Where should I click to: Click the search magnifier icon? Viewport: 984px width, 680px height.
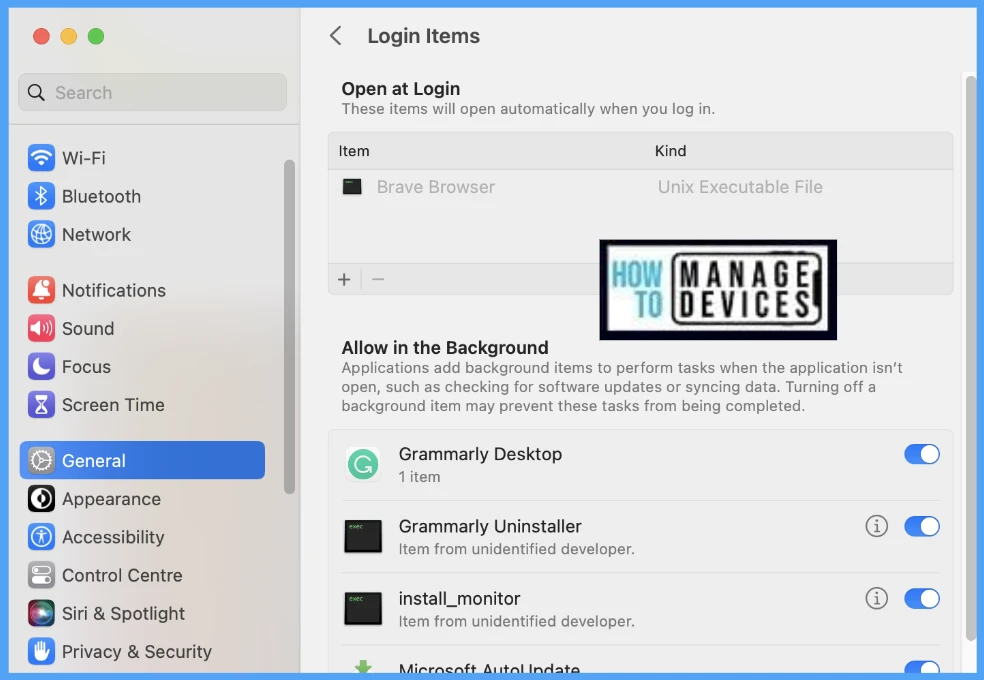tap(36, 93)
